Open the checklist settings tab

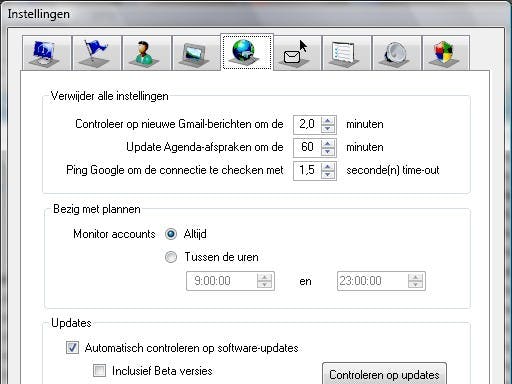click(347, 53)
